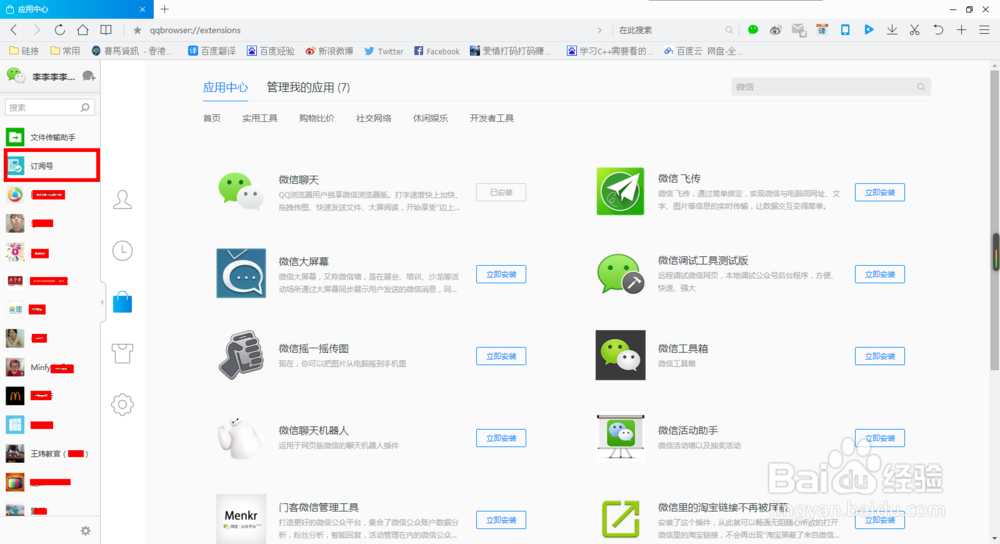Open the 链接 bookmarks folder

click(x=24, y=51)
